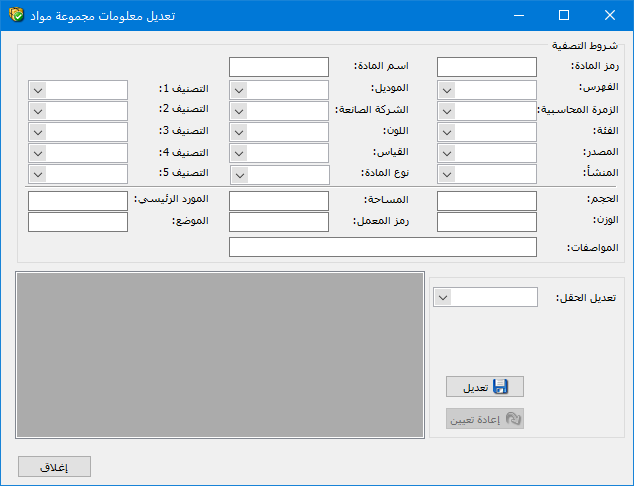Click the application shield icon in title bar
This screenshot has height=486, width=634.
point(17,15)
